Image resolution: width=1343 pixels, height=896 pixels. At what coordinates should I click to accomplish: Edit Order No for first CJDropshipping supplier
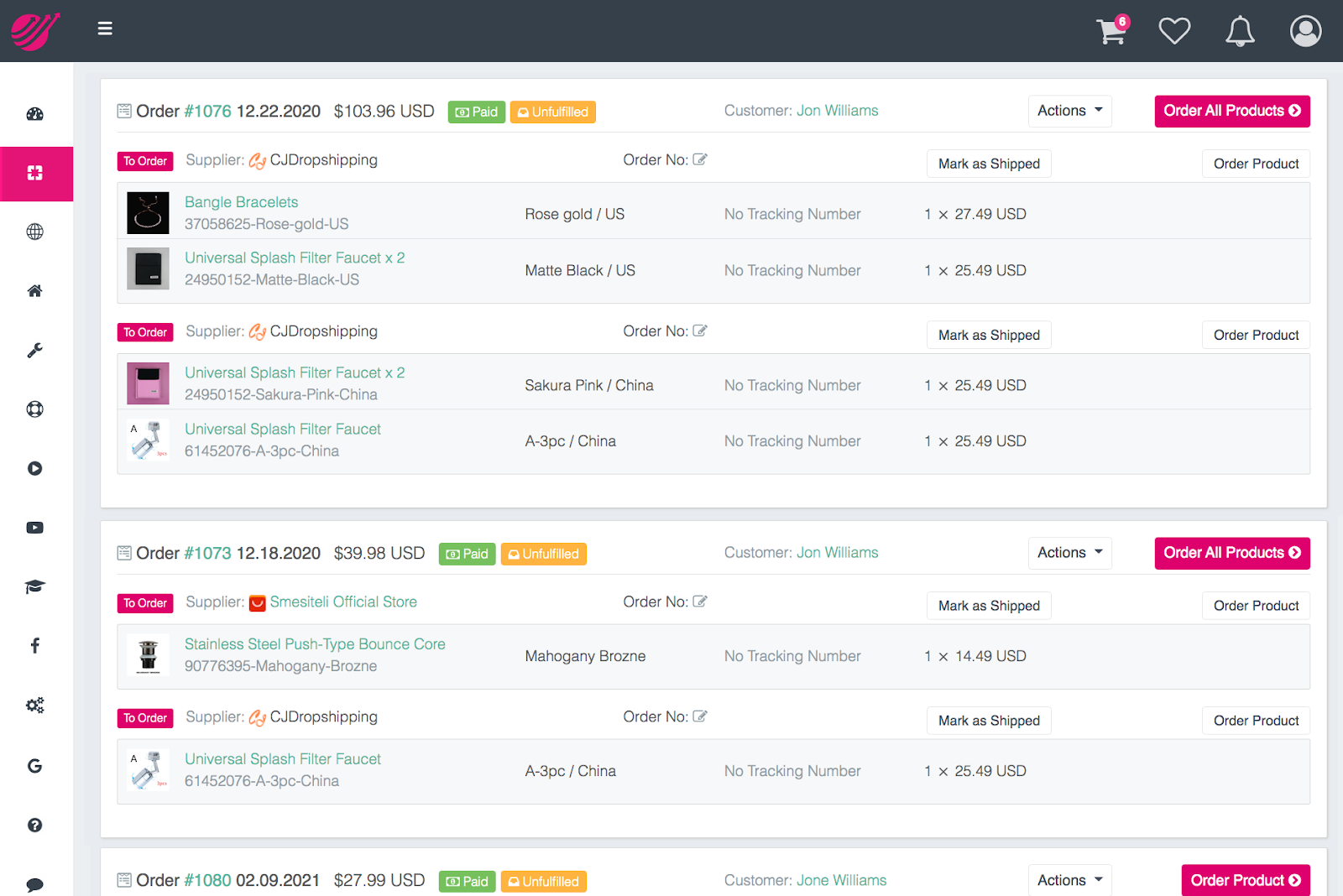coord(700,159)
